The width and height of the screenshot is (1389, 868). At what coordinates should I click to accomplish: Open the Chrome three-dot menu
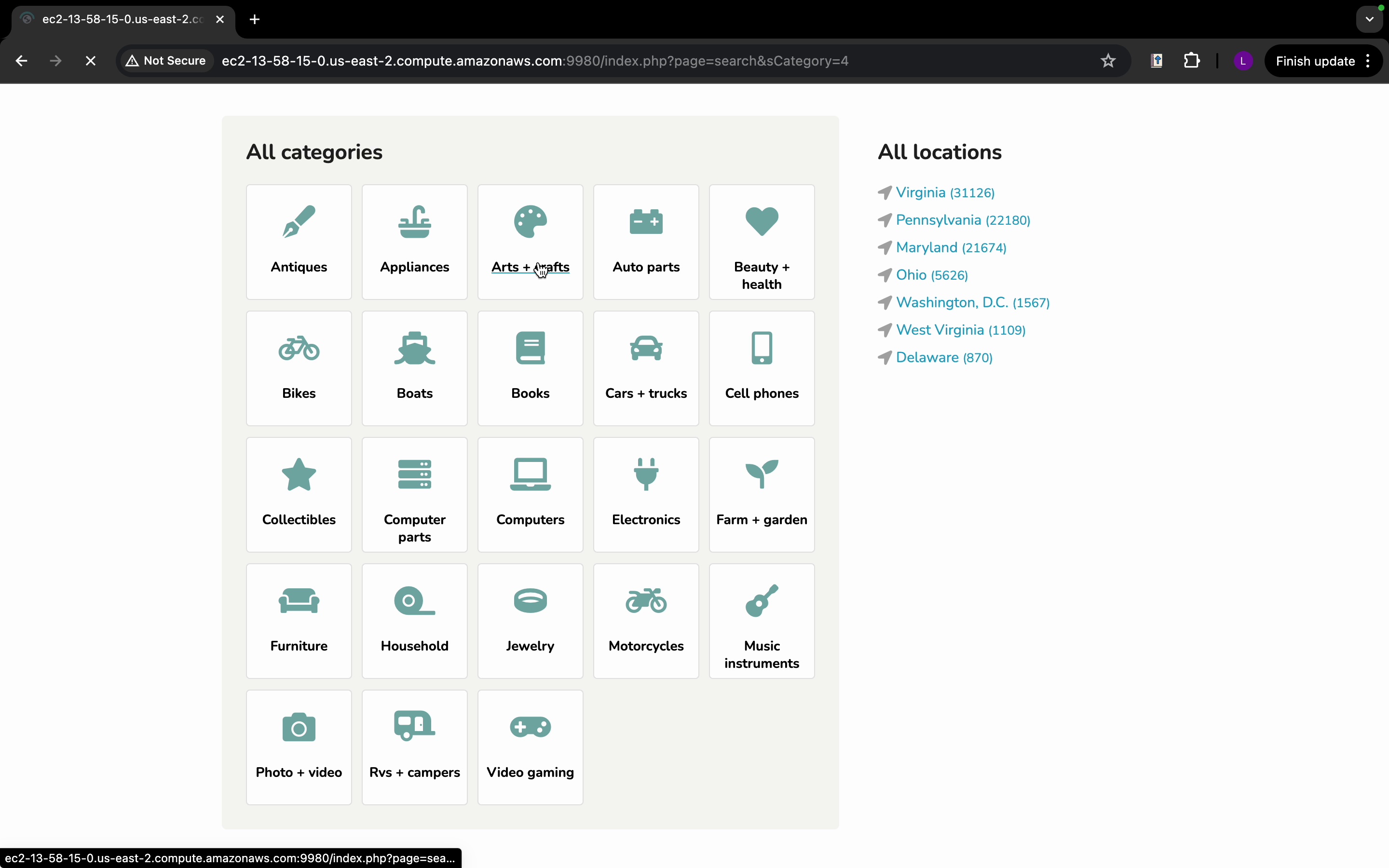click(1369, 61)
